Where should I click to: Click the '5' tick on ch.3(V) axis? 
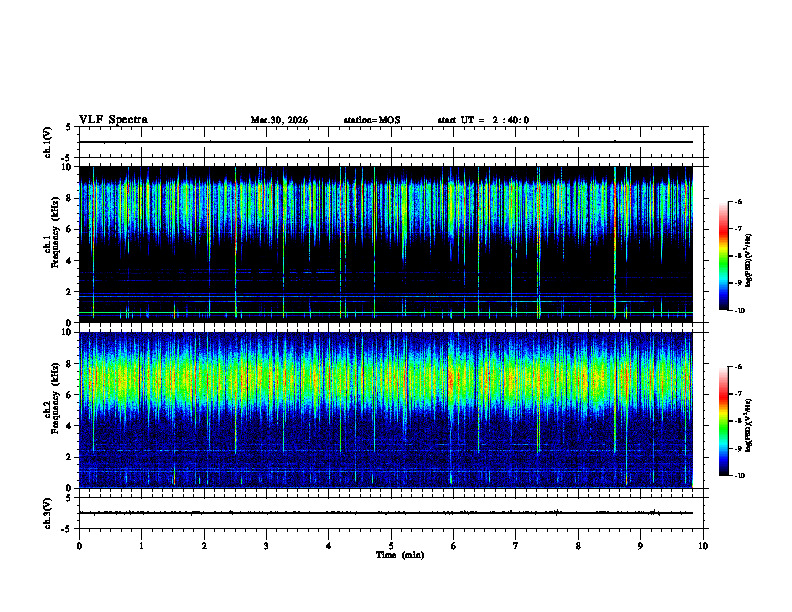tap(69, 498)
